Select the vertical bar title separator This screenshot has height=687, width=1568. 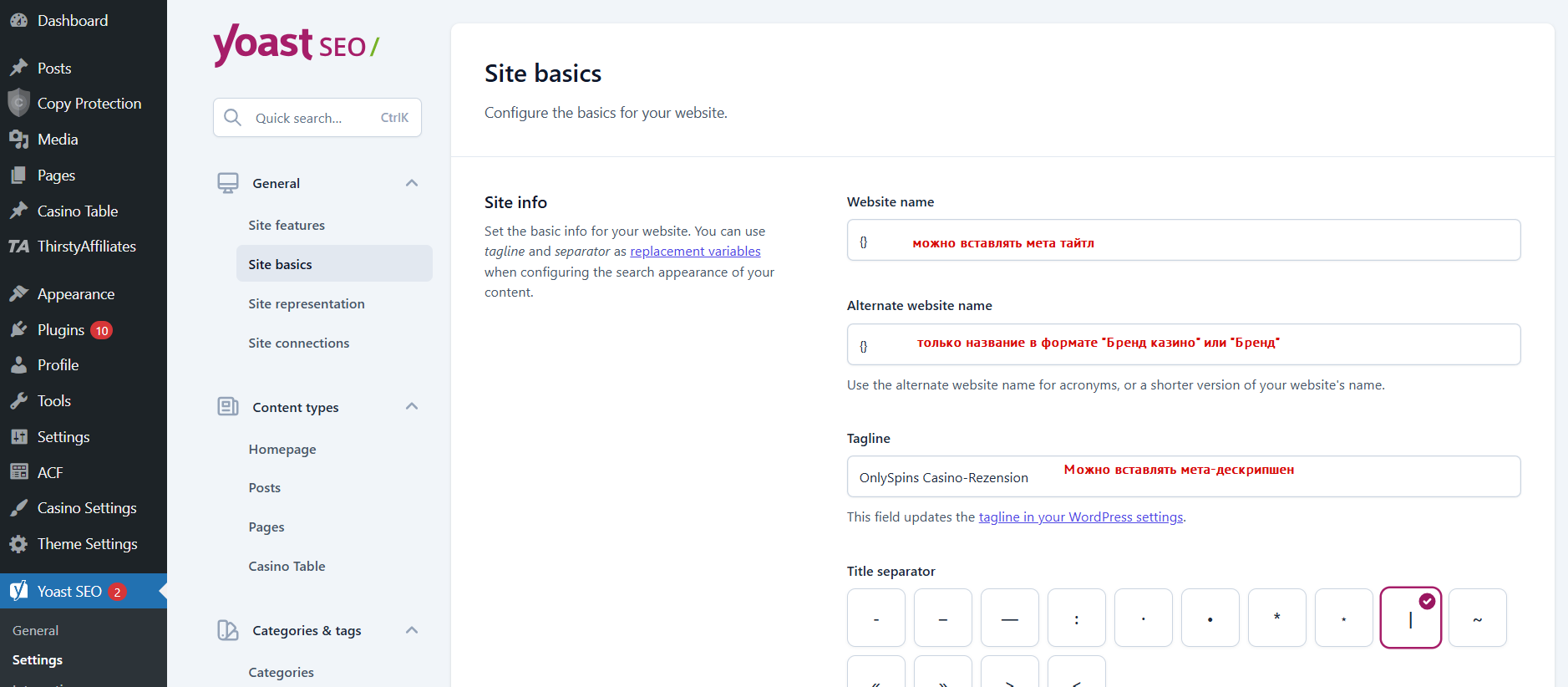1410,618
